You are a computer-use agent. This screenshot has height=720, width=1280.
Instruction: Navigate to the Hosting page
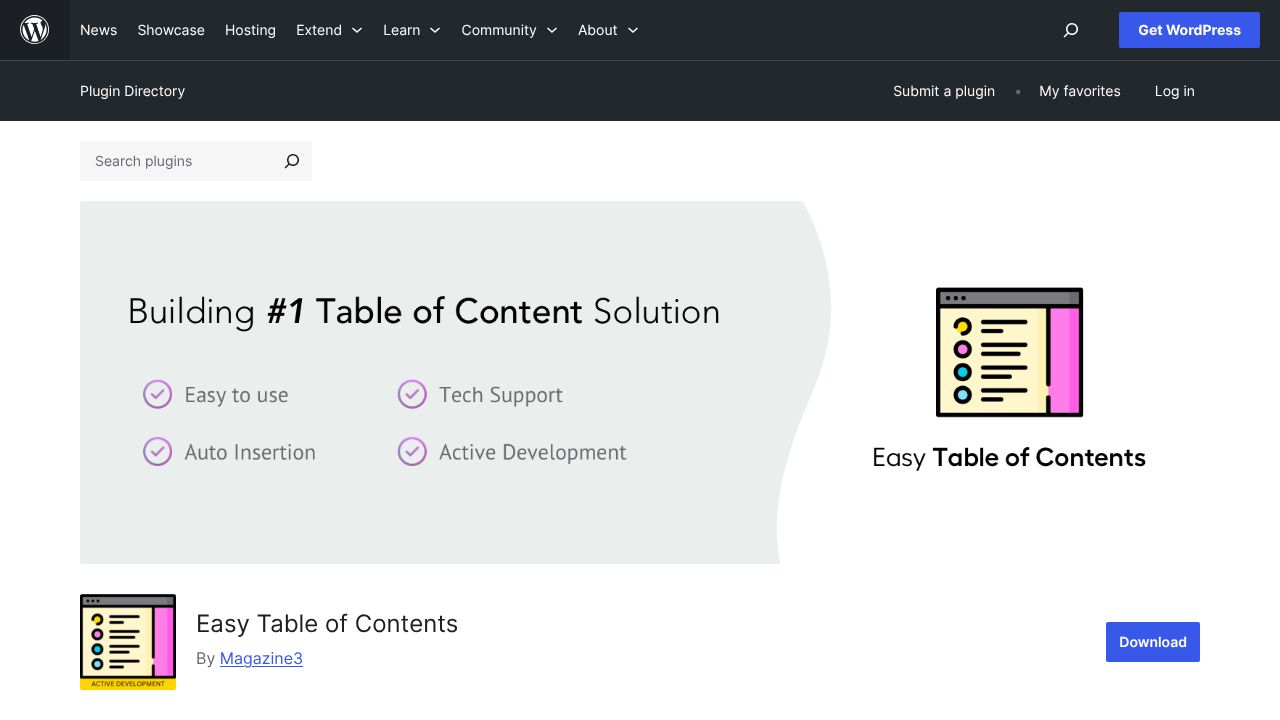[x=250, y=30]
